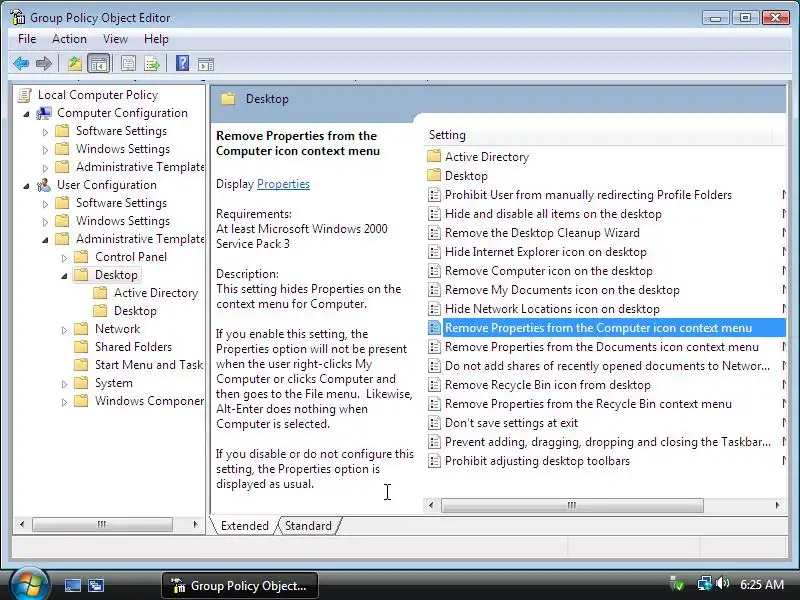Click the Shared Folders folder icon in tree
The height and width of the screenshot is (600, 800).
[x=81, y=347]
